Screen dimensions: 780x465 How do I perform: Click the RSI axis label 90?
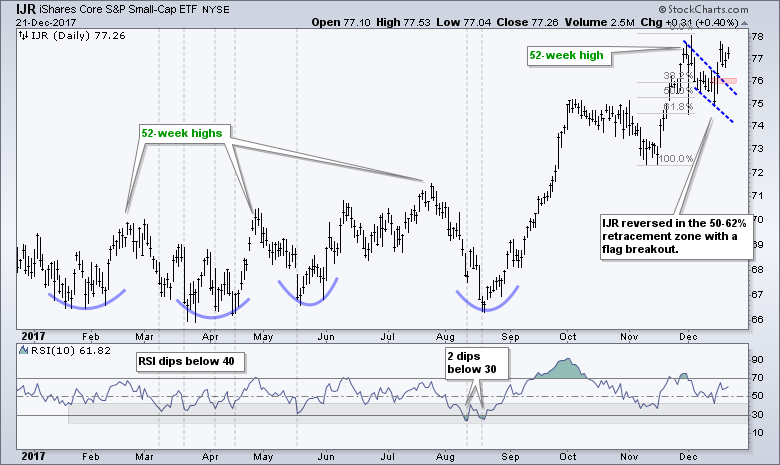click(x=758, y=360)
